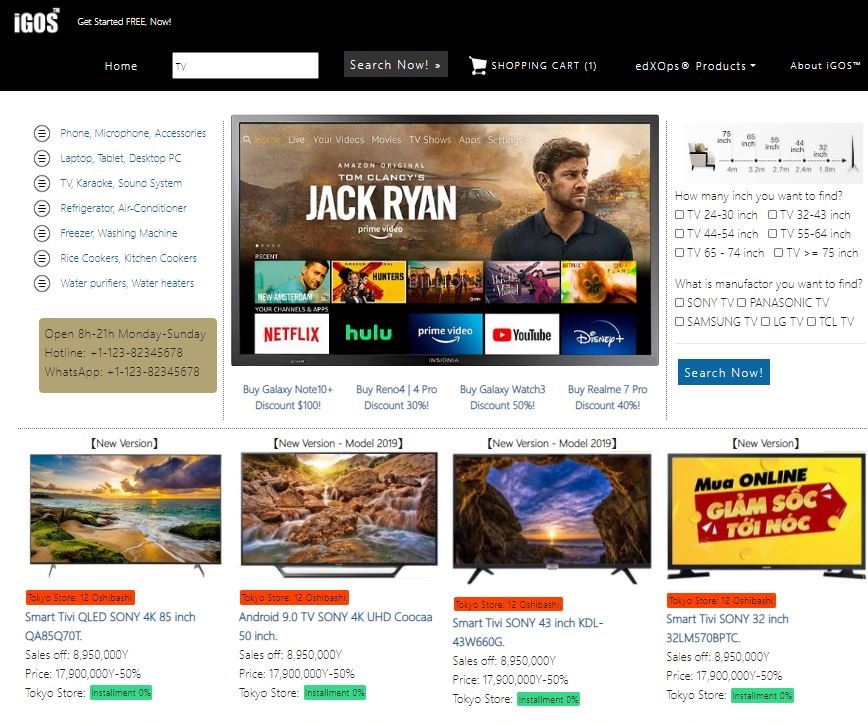Open the Smart Tivi SONY 32 inch thumbnail
This screenshot has width=868, height=724.
click(766, 516)
